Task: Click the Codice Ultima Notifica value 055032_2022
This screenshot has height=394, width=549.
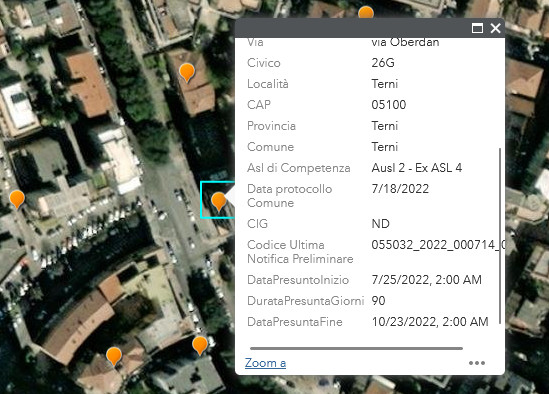Action: (x=438, y=244)
